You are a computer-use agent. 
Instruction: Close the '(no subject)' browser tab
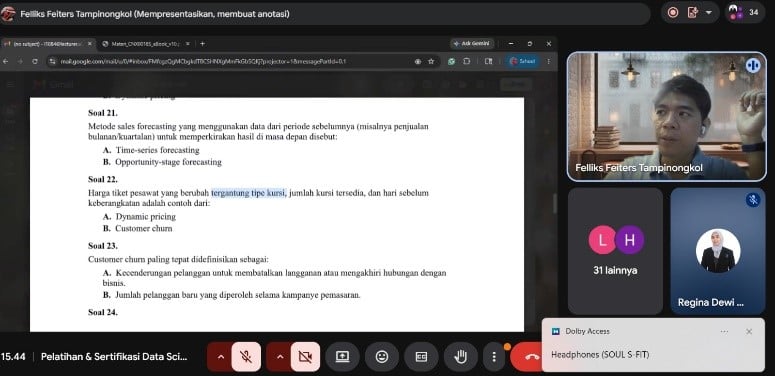89,44
